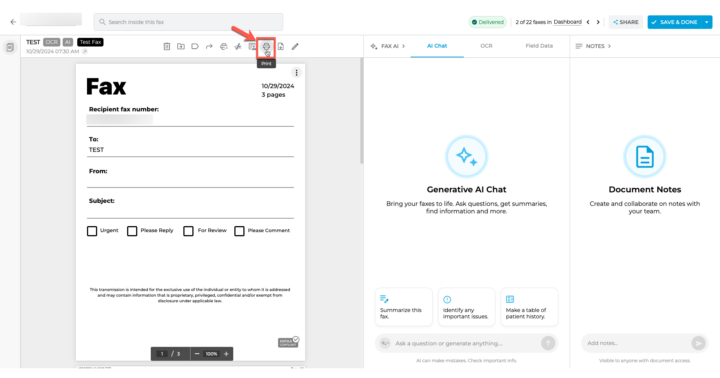Click the download file icon
This screenshot has height=378, width=720.
coord(281,46)
